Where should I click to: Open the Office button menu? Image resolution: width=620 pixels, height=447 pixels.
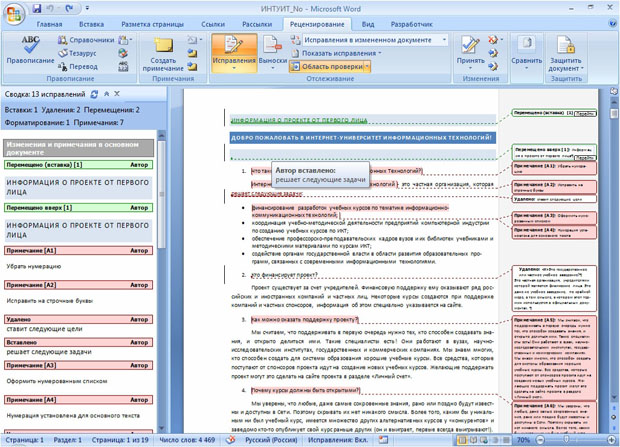click(x=14, y=14)
